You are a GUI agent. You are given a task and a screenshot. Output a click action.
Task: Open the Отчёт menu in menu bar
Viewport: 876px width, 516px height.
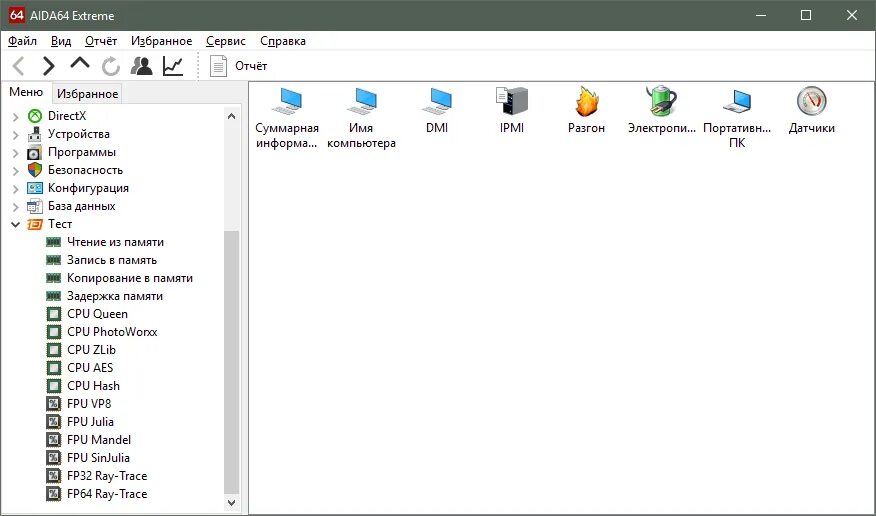pyautogui.click(x=101, y=41)
